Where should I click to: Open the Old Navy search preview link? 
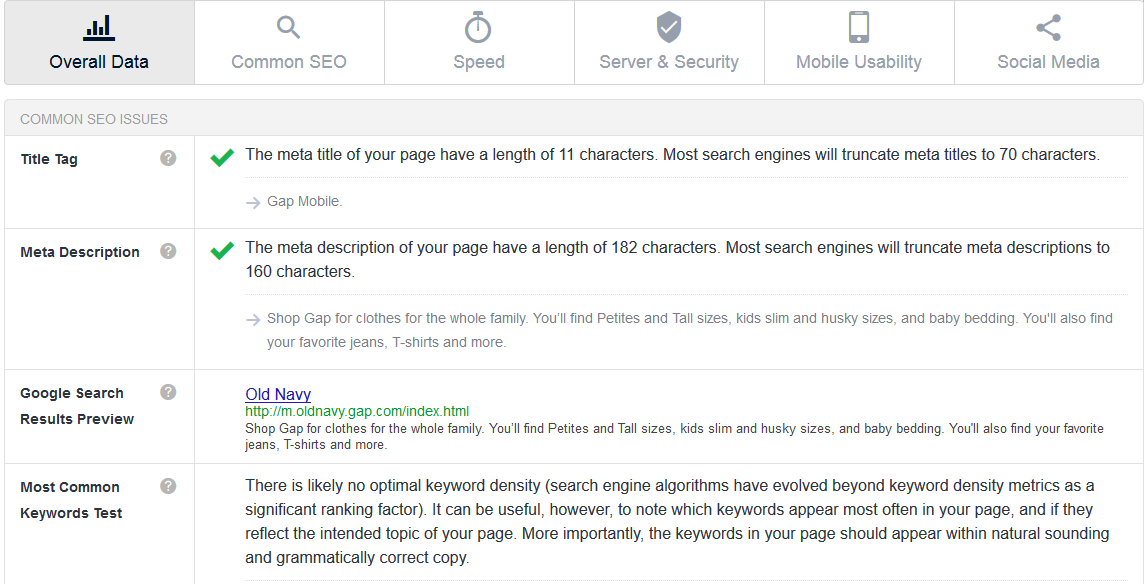click(x=278, y=394)
